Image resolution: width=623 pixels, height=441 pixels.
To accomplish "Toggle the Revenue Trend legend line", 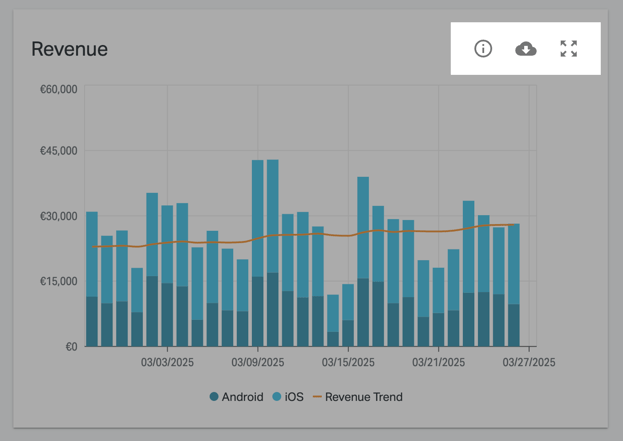I will click(358, 397).
